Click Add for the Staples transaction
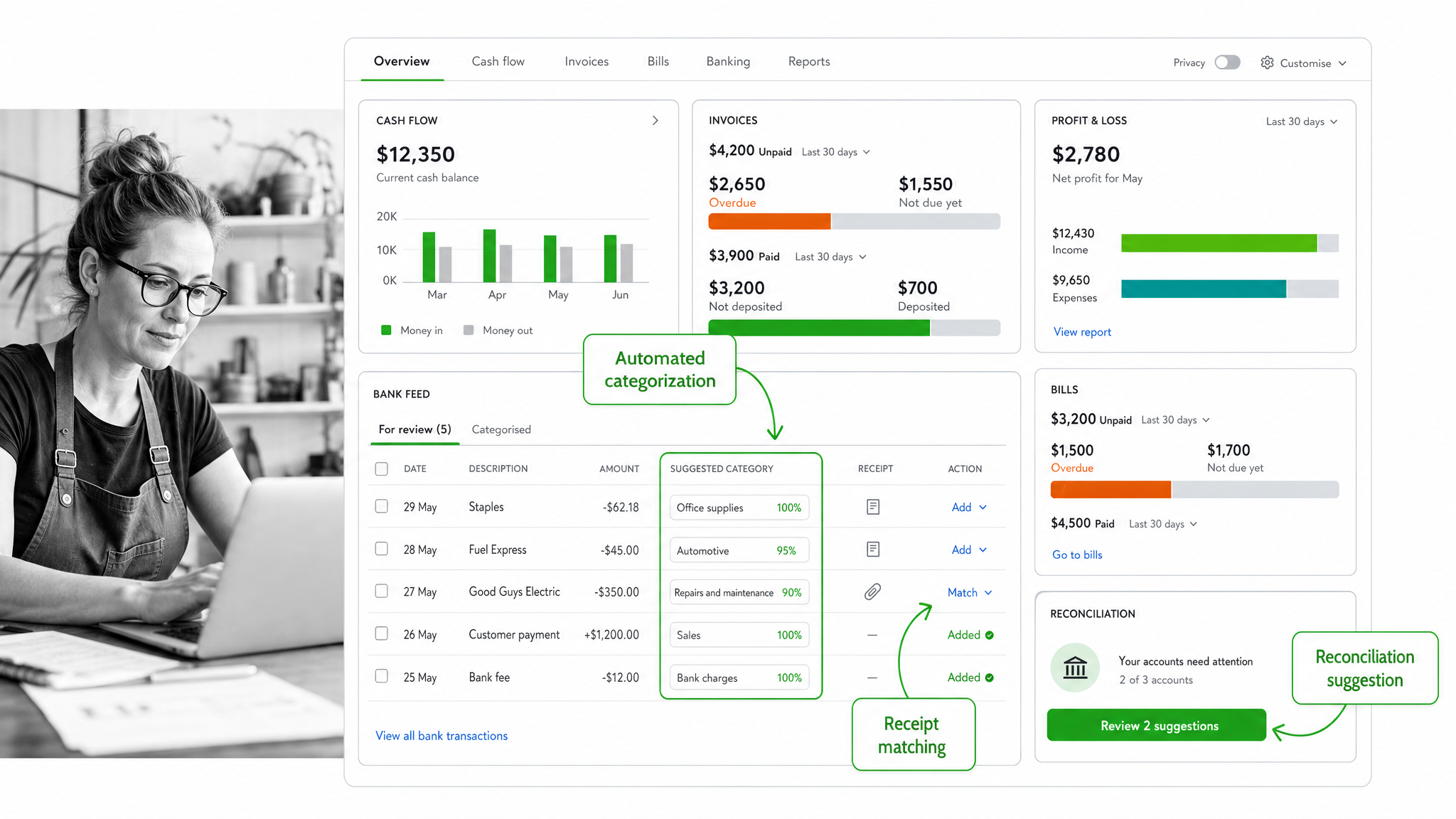 point(961,508)
